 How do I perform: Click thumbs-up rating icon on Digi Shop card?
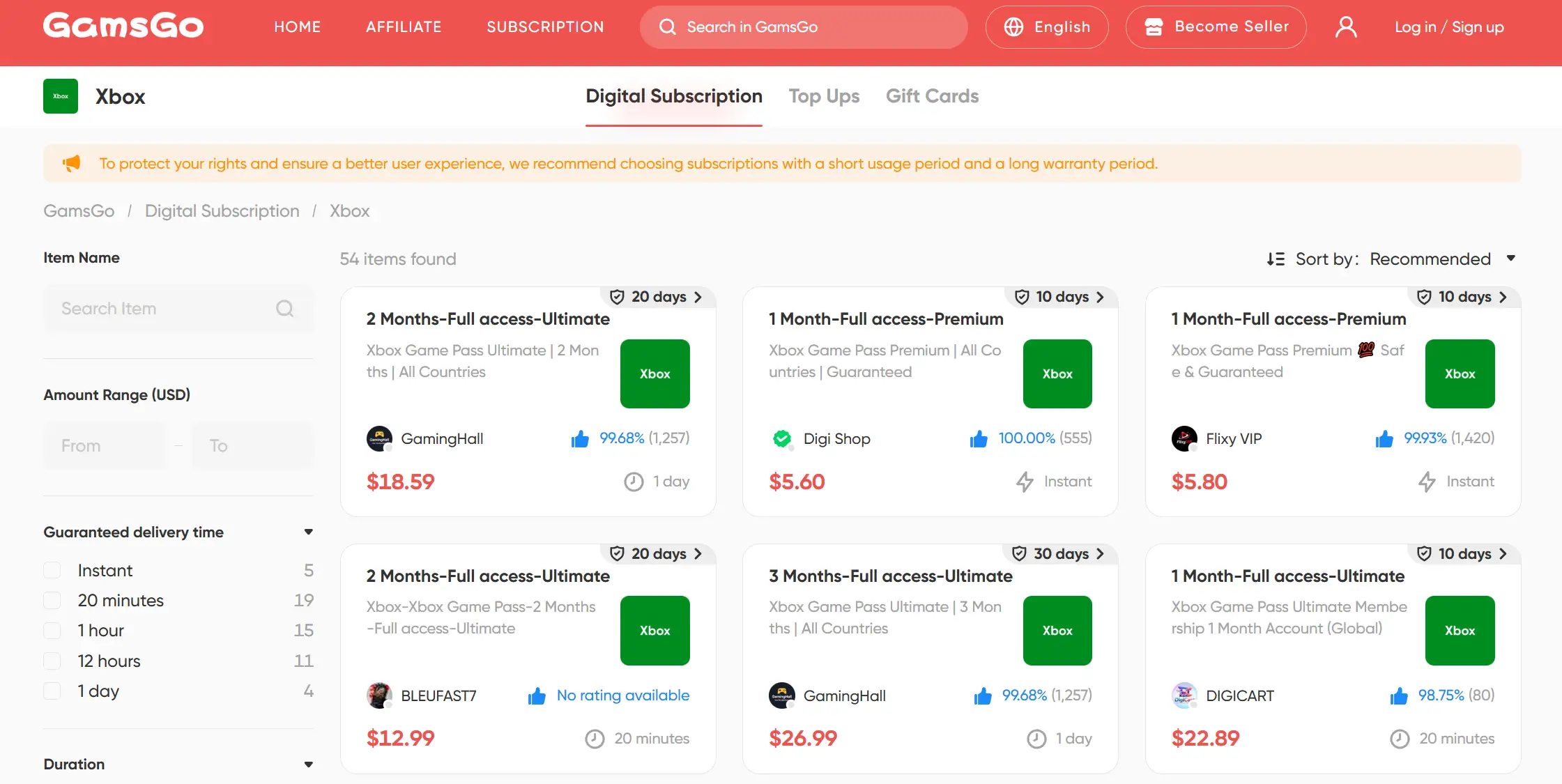tap(979, 438)
